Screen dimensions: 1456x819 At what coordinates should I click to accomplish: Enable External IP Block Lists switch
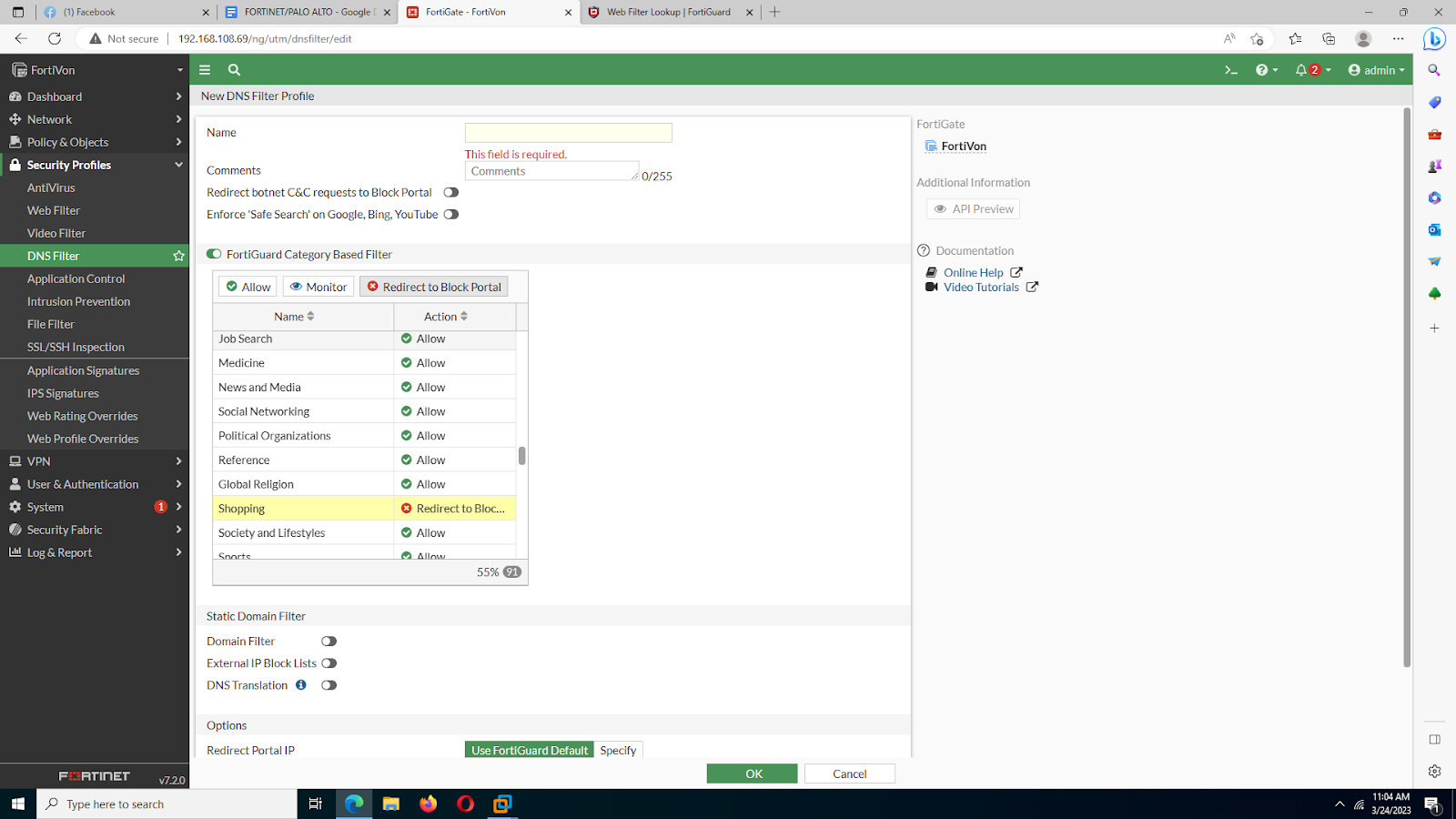[329, 663]
